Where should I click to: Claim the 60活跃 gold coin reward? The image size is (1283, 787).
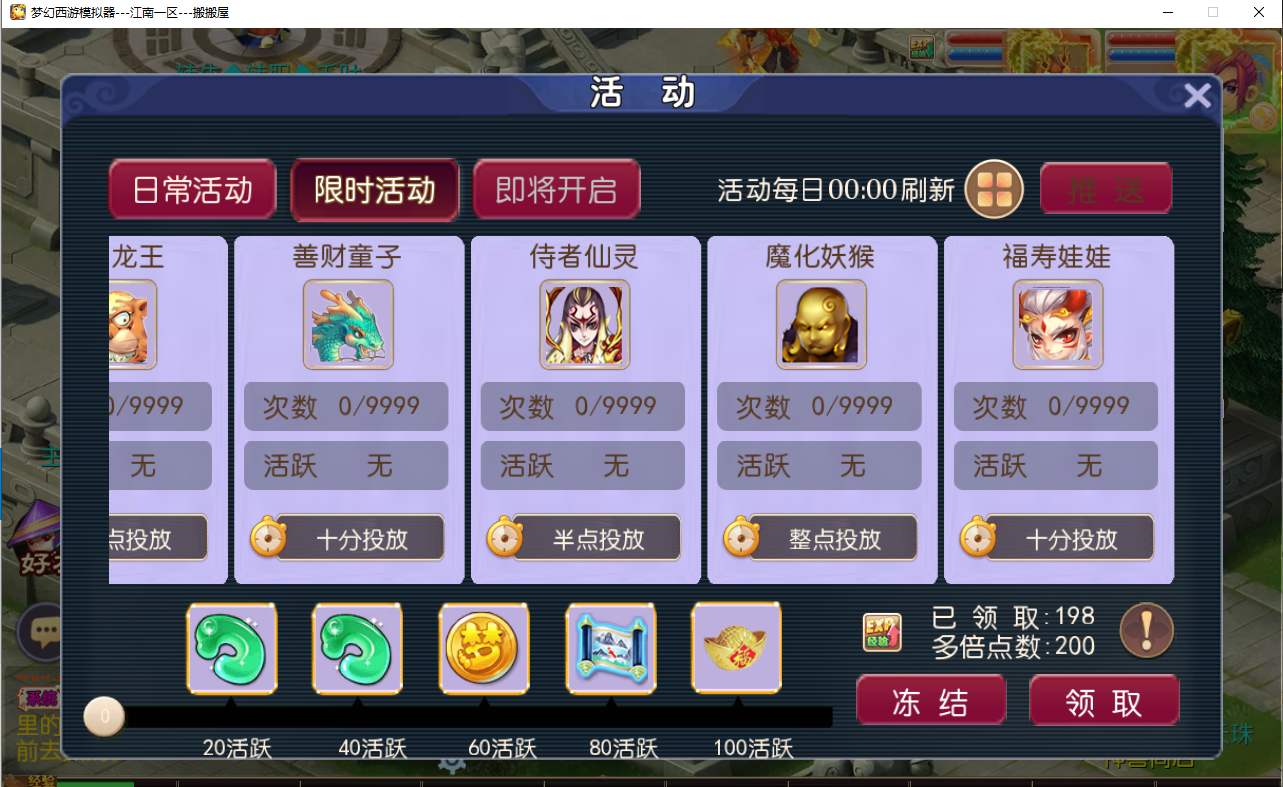coord(484,648)
